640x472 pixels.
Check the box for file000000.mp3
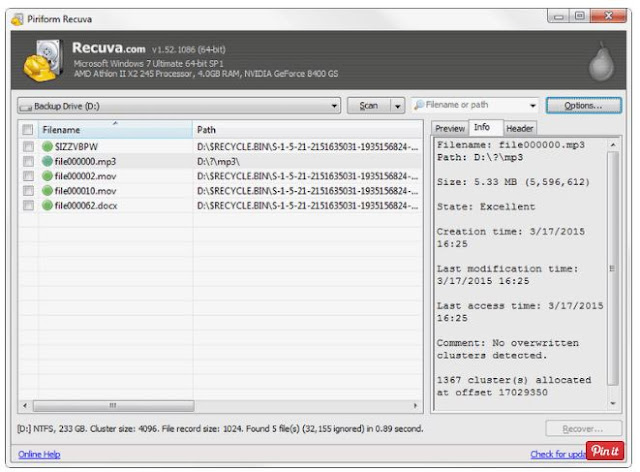coord(28,161)
